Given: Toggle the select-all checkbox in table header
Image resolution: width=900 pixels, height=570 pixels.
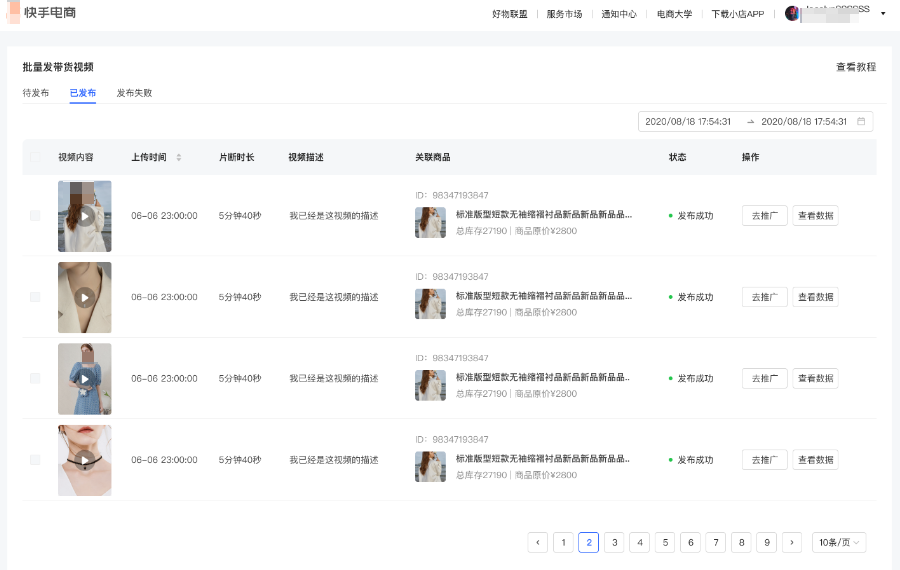Looking at the screenshot, I should (35, 157).
